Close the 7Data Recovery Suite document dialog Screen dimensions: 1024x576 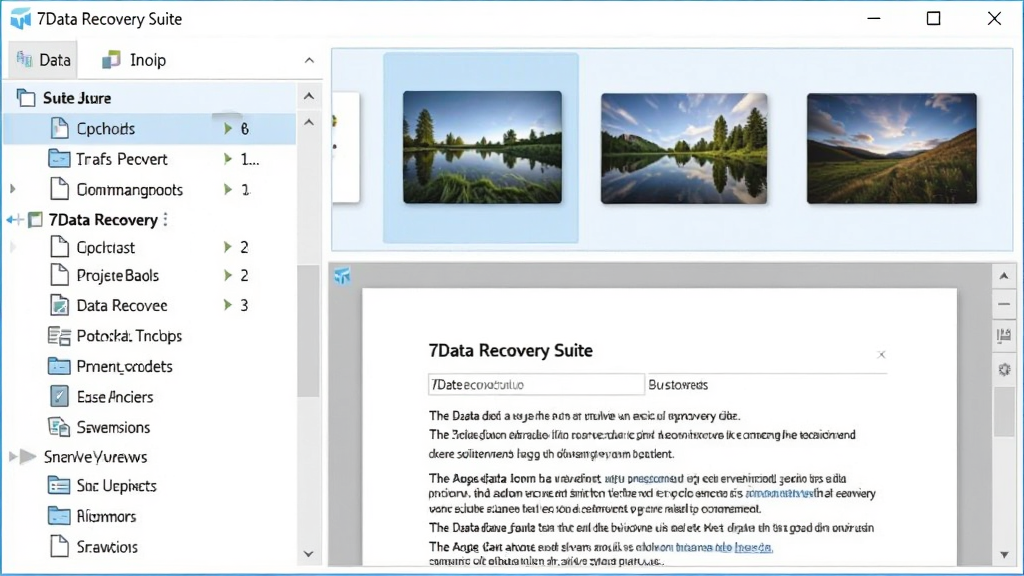coord(881,355)
